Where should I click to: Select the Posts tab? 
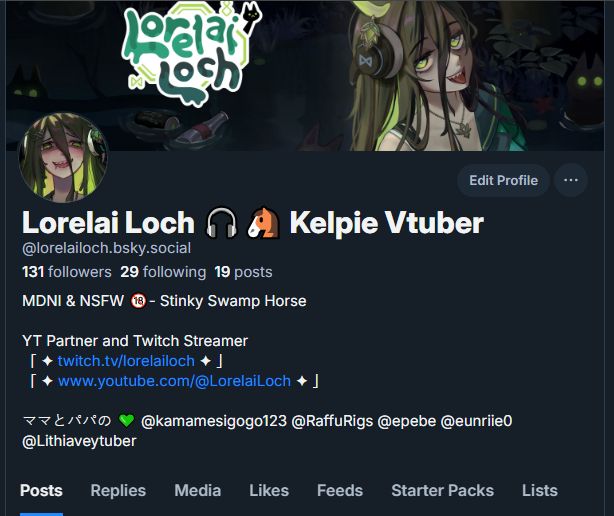pos(41,491)
